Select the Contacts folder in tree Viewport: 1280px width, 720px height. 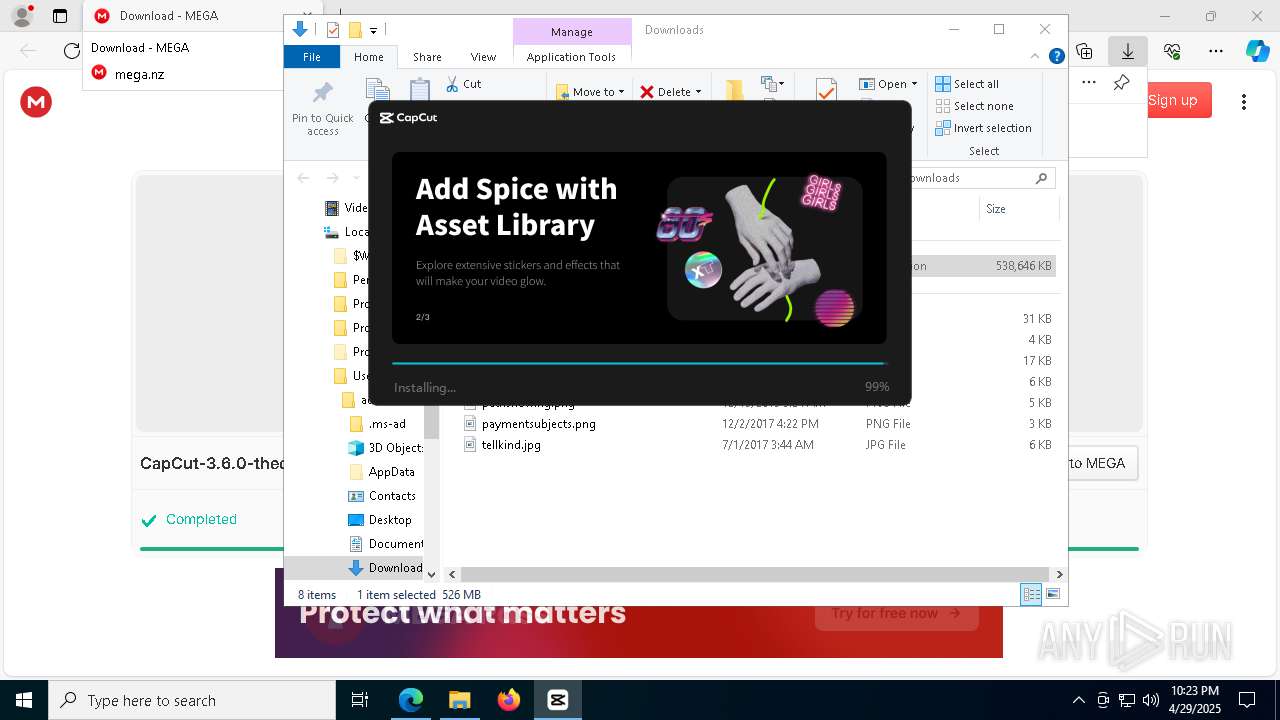tap(391, 496)
